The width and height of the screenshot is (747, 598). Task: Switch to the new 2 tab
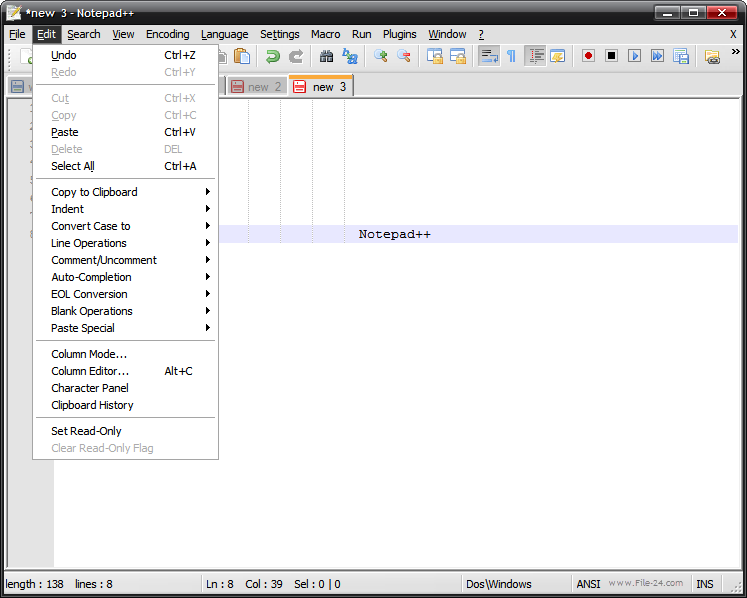[x=258, y=87]
